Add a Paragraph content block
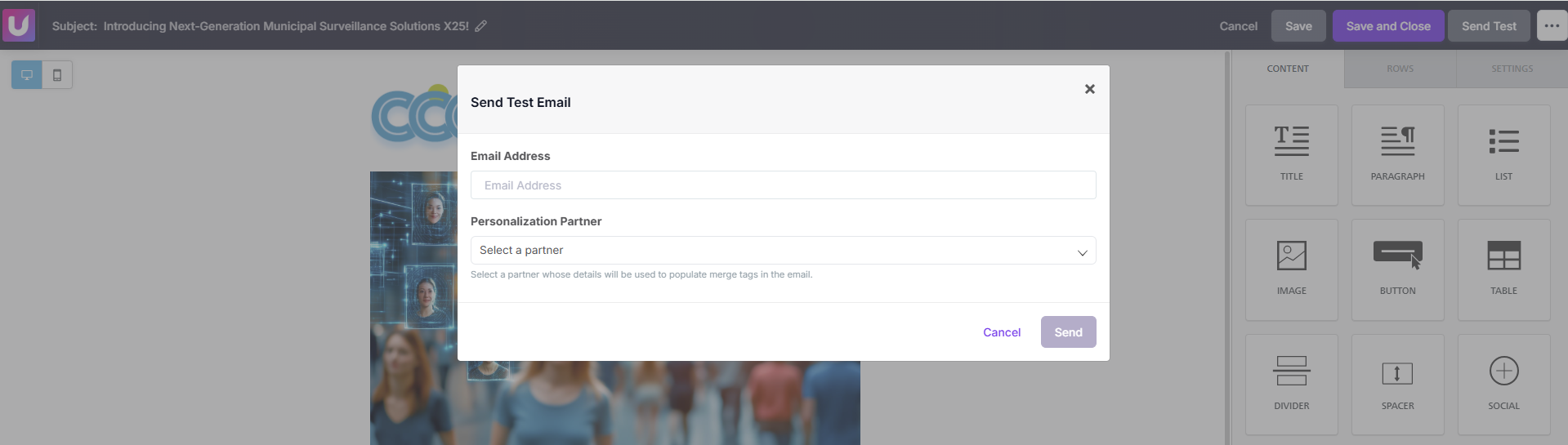Screen dimensions: 1568x445 click(1397, 155)
